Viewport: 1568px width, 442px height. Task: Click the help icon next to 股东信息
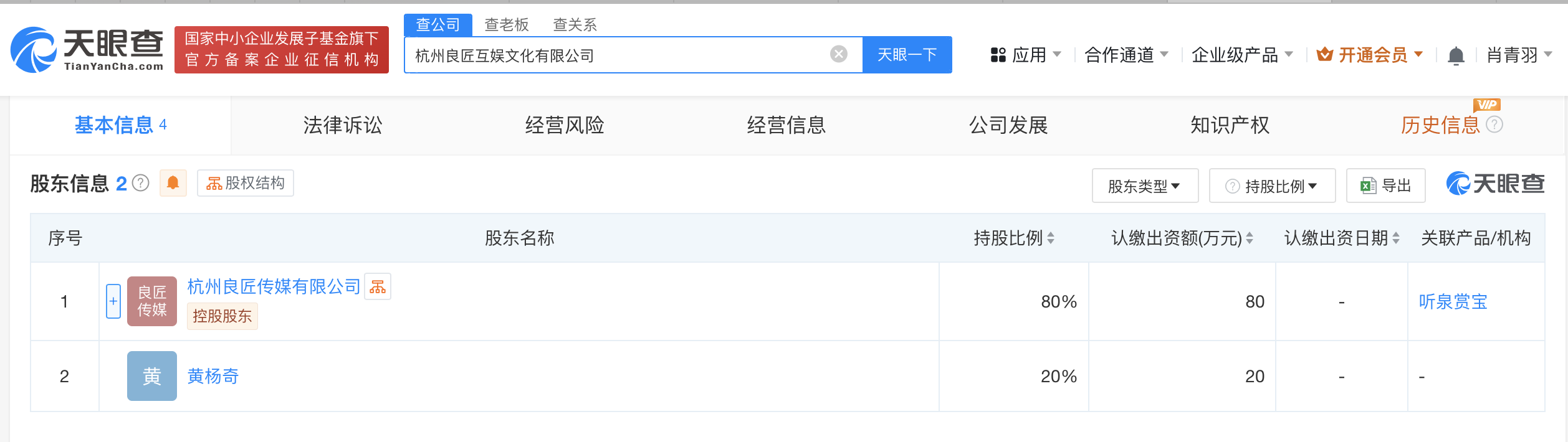(x=141, y=183)
